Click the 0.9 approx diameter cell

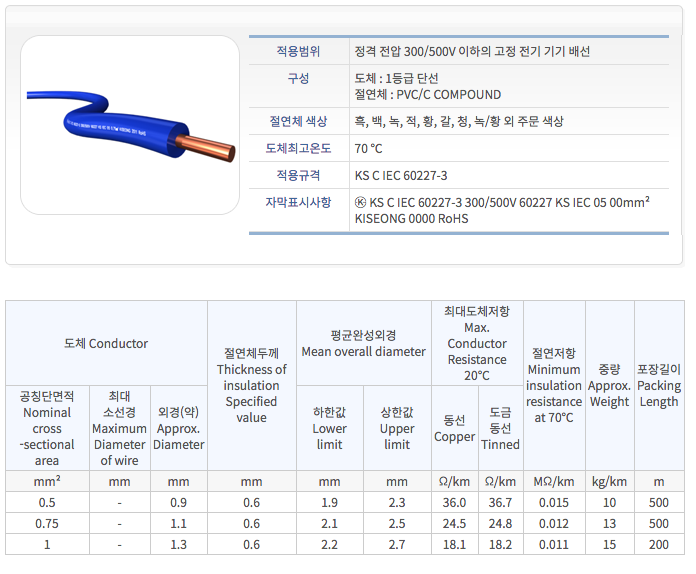[178, 502]
